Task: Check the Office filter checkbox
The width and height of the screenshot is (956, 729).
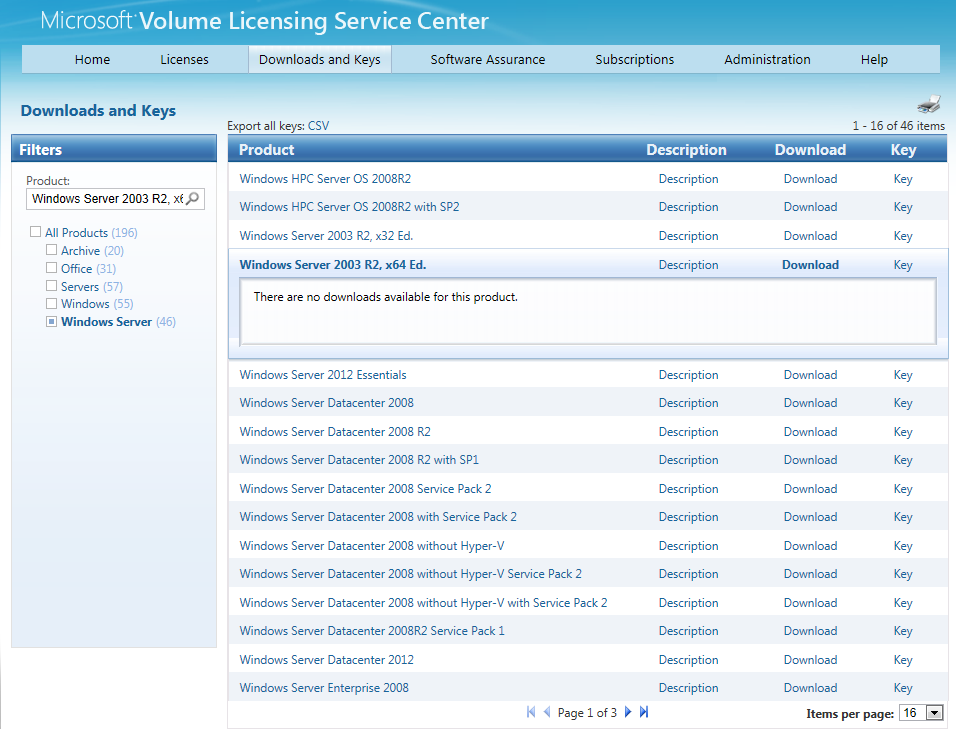Action: click(x=51, y=268)
